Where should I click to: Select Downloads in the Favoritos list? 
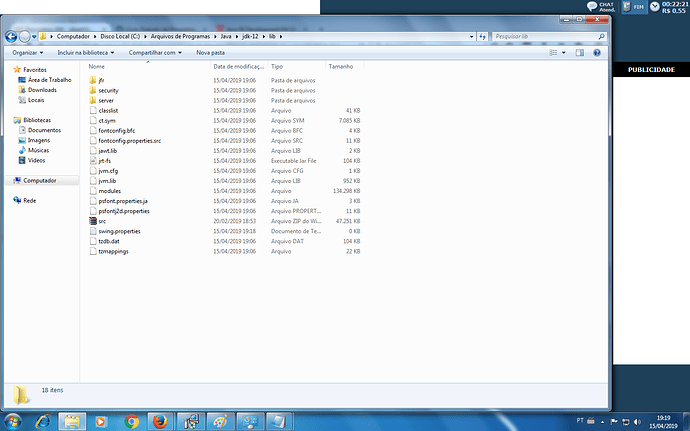(x=42, y=90)
